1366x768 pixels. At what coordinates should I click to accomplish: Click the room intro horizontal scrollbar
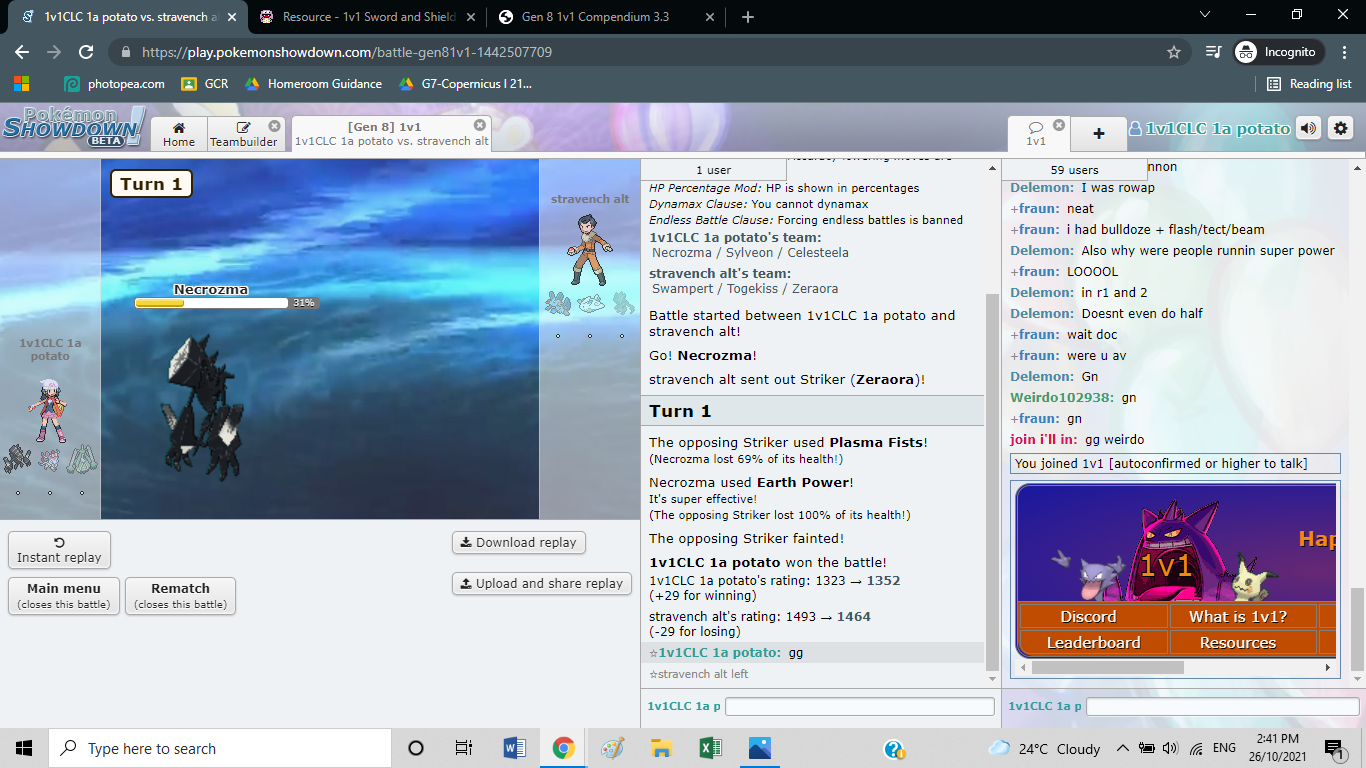point(1107,667)
